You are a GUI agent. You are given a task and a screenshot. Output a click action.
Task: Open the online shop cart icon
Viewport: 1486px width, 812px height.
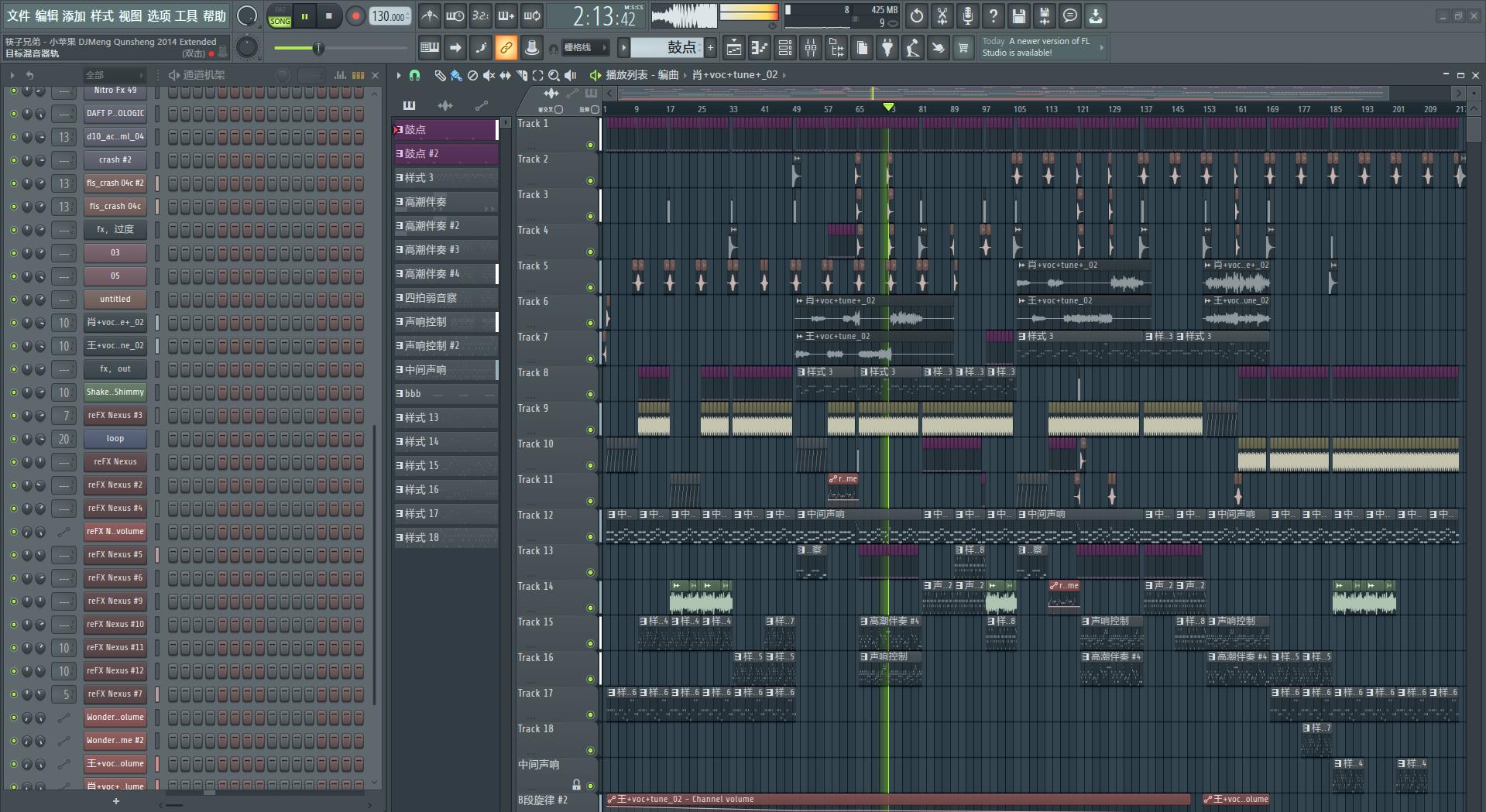pos(963,48)
